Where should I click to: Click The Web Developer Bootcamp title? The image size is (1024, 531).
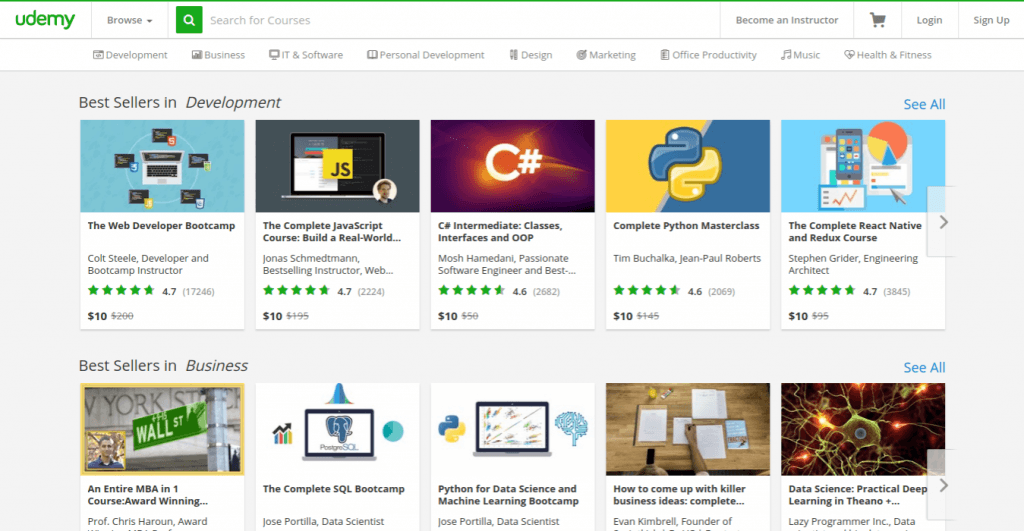[x=161, y=226]
